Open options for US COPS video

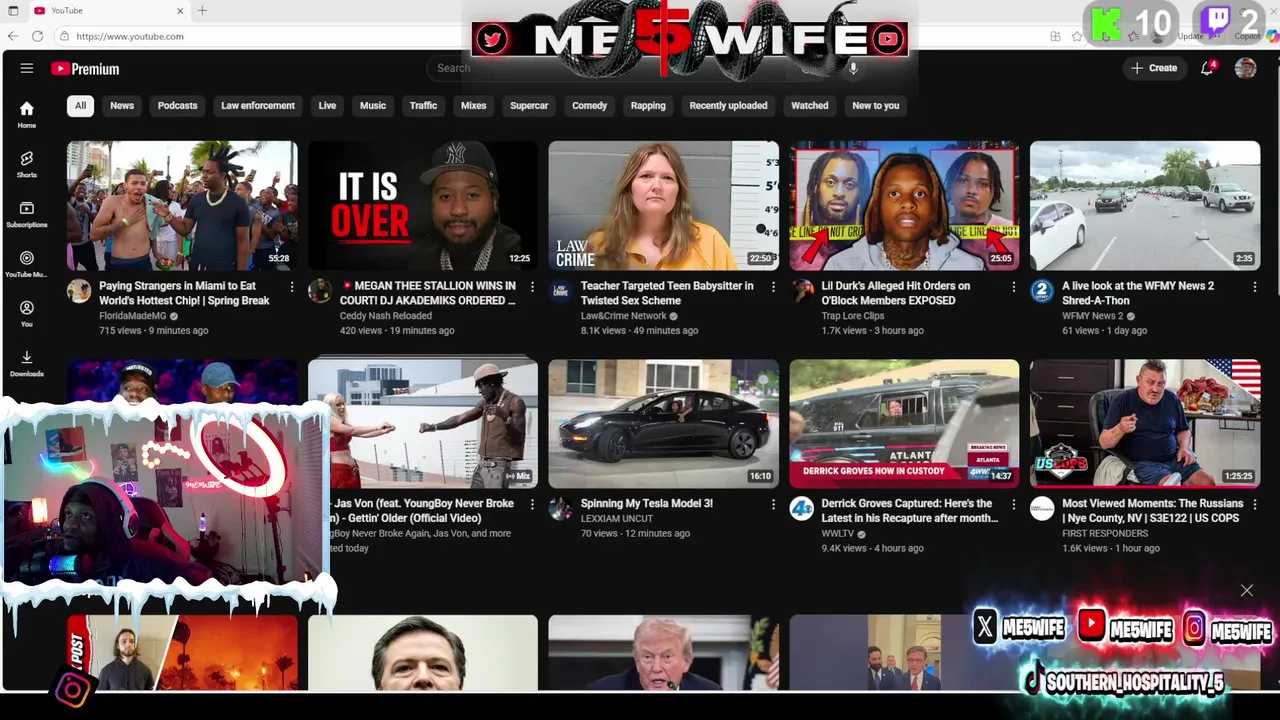pyautogui.click(x=1254, y=505)
